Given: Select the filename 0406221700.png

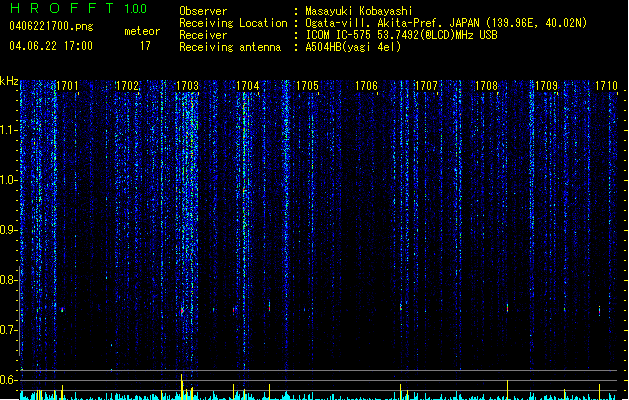Looking at the screenshot, I should coord(51,26).
